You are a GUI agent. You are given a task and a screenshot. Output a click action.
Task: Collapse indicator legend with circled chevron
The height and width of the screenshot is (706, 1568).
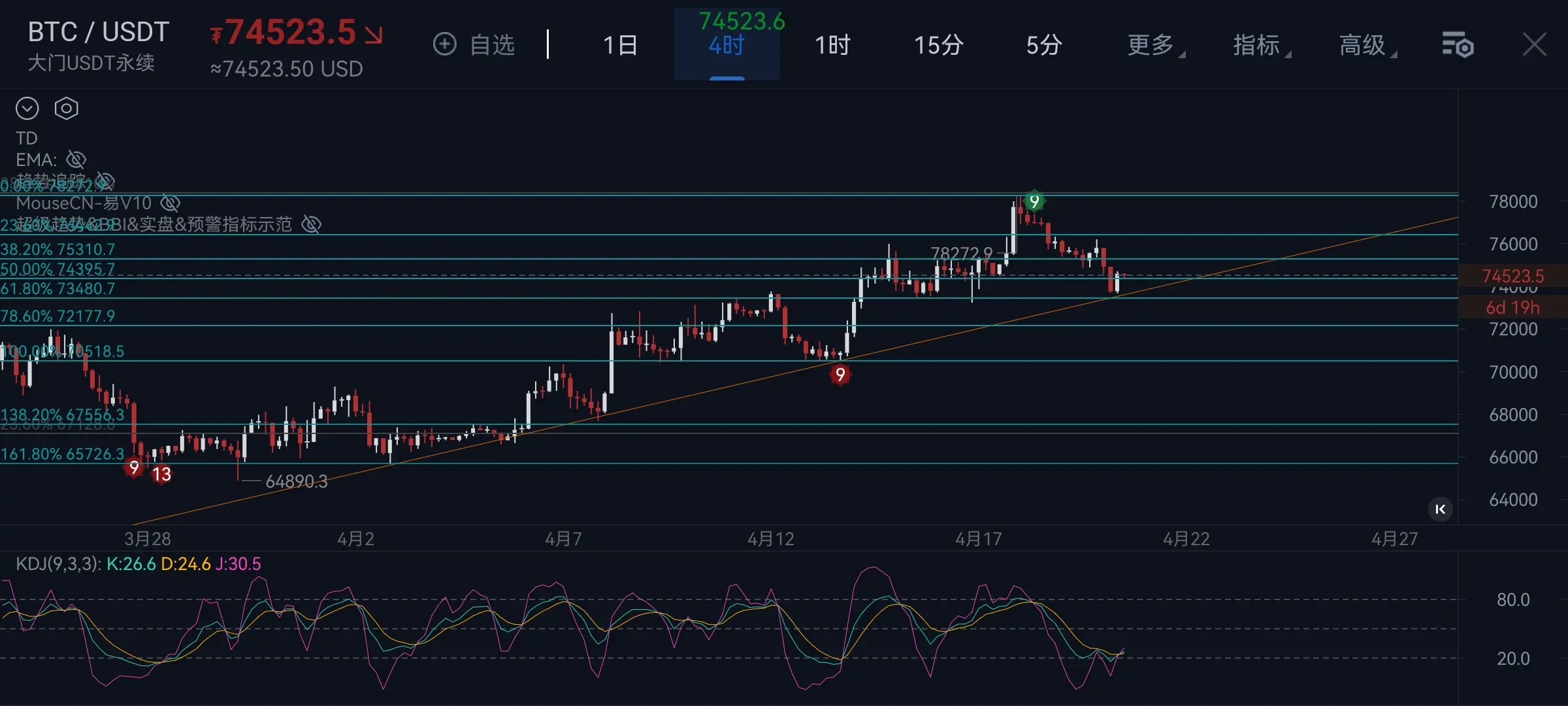[x=27, y=109]
